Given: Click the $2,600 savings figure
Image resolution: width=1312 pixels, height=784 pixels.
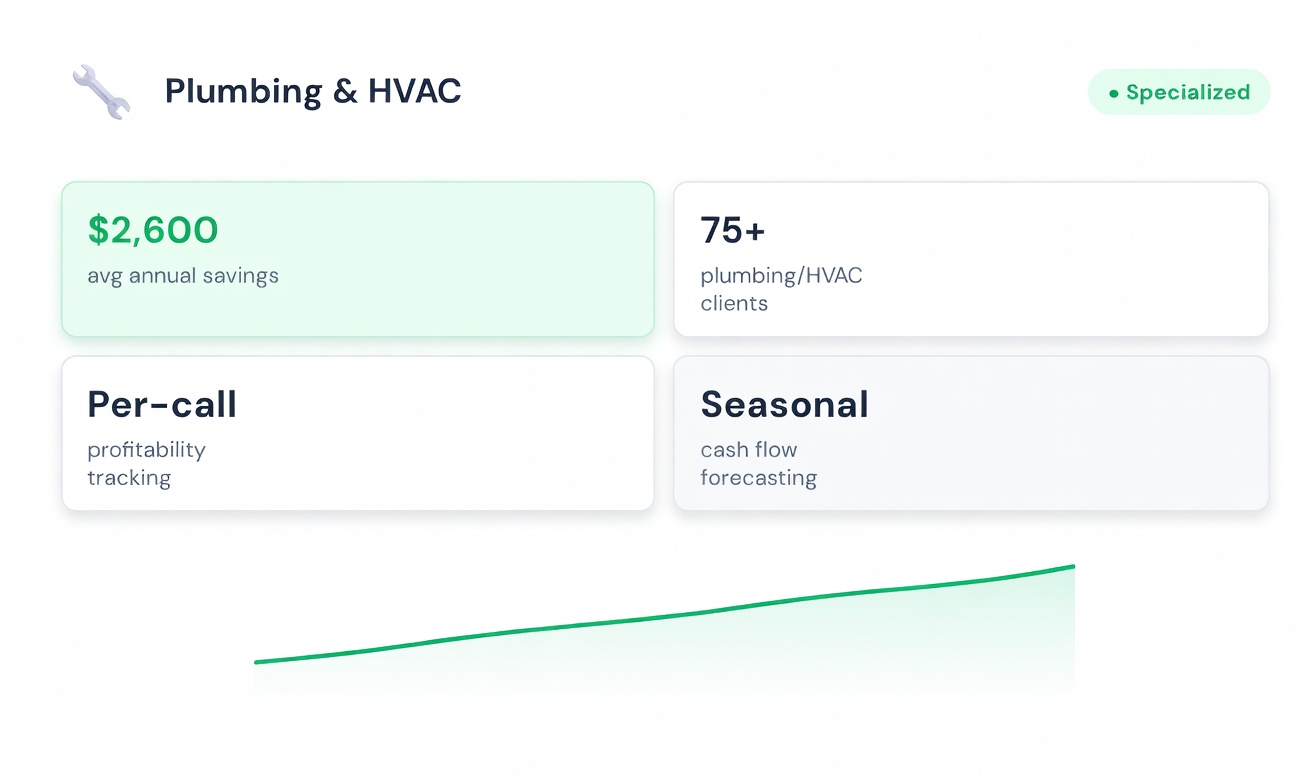Looking at the screenshot, I should pos(153,231).
